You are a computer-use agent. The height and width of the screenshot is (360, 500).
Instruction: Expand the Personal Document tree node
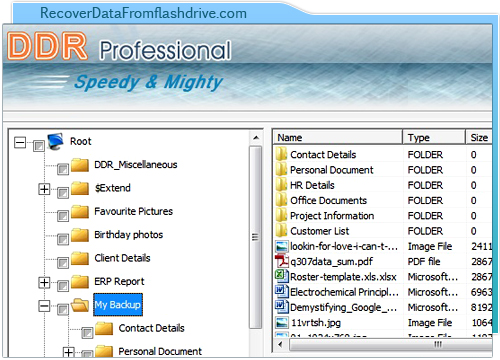[x=68, y=352]
